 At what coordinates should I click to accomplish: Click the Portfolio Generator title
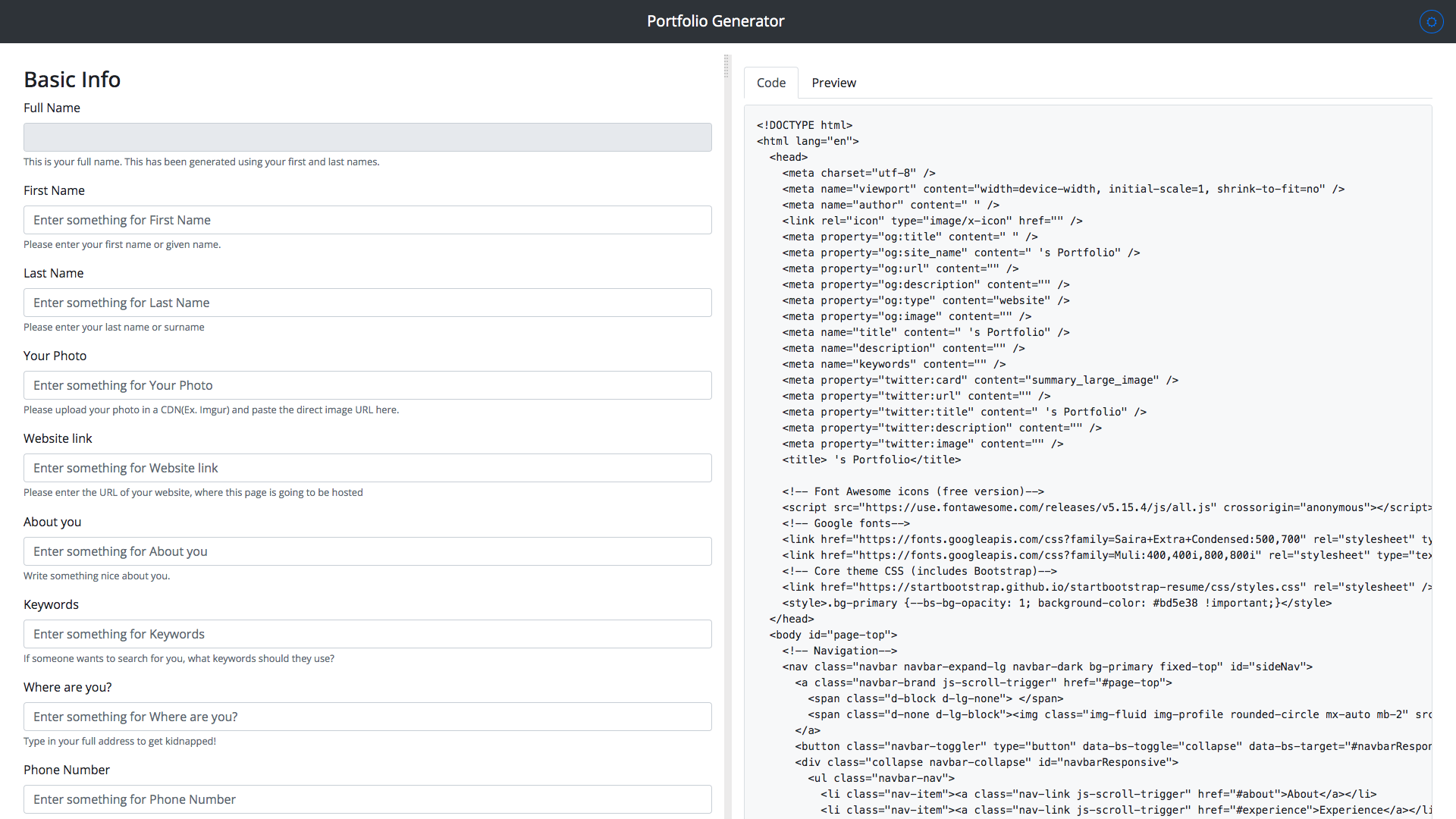click(x=715, y=21)
